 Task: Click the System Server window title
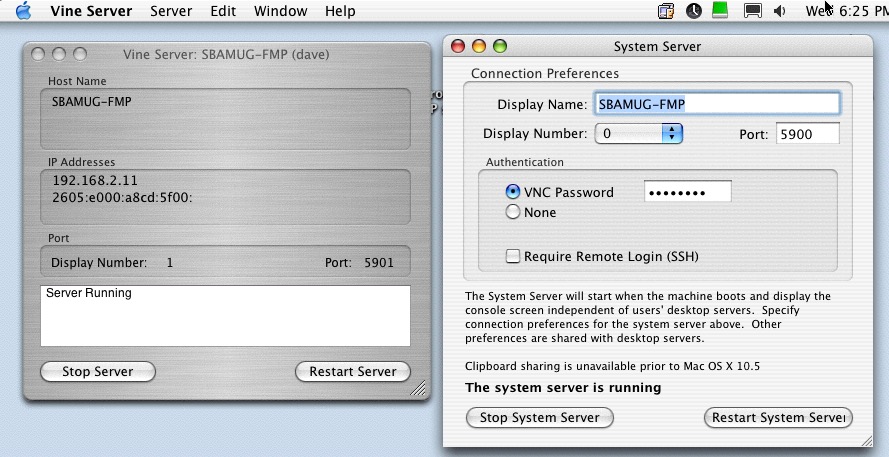click(x=657, y=46)
